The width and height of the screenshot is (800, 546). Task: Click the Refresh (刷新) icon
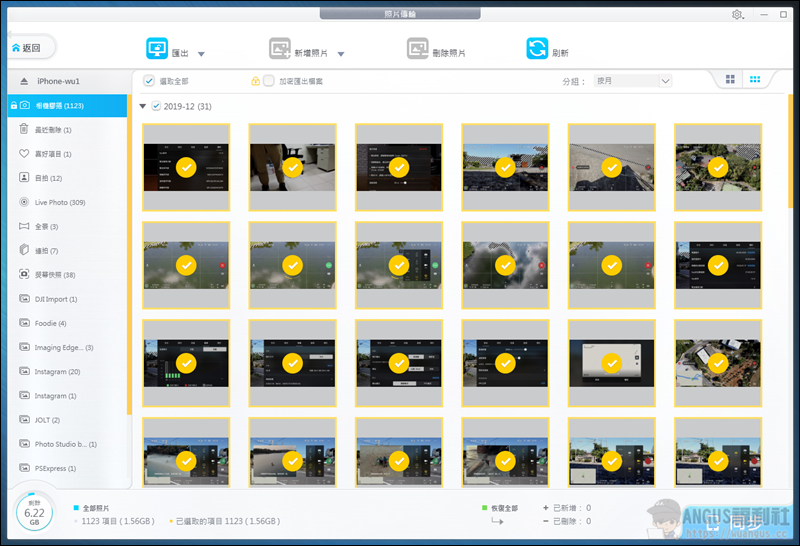click(x=537, y=50)
